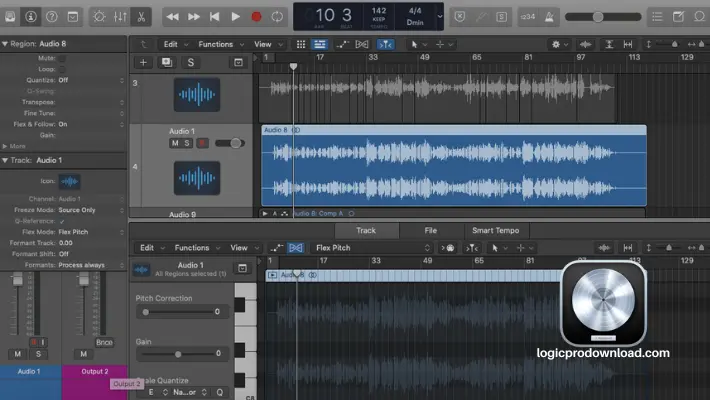Screen dimensions: 710x400
Task: Click the track Icon waveform thumbnail
Action: pyautogui.click(x=69, y=181)
